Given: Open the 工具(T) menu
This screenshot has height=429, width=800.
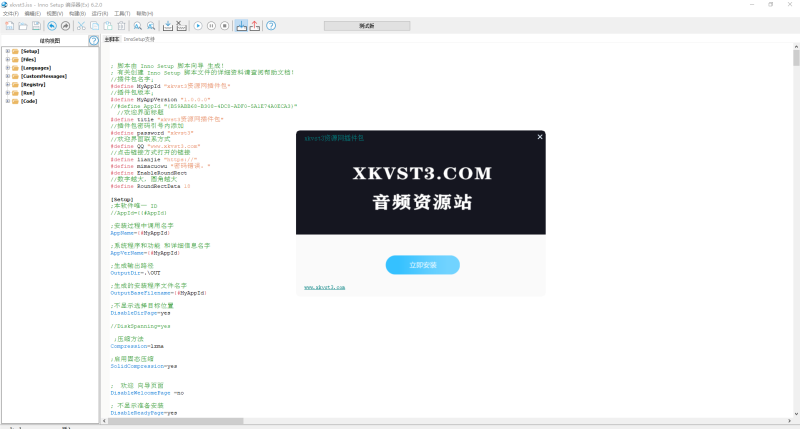Looking at the screenshot, I should tap(122, 14).
